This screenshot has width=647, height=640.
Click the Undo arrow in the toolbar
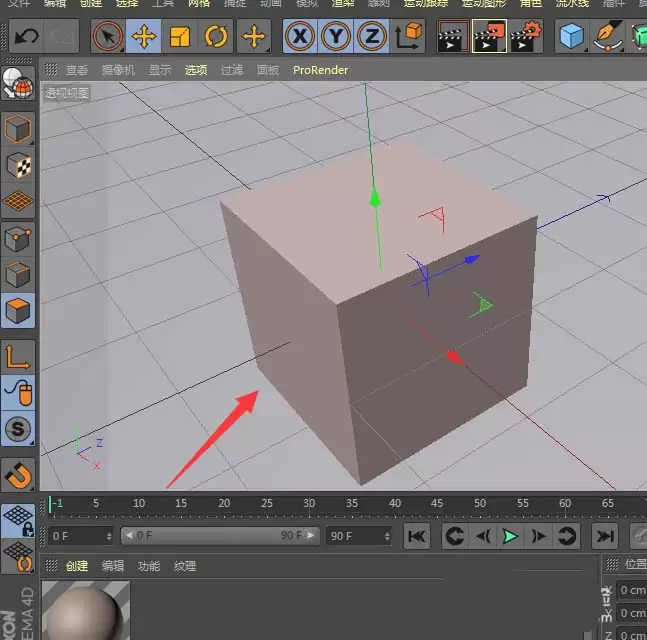point(26,36)
